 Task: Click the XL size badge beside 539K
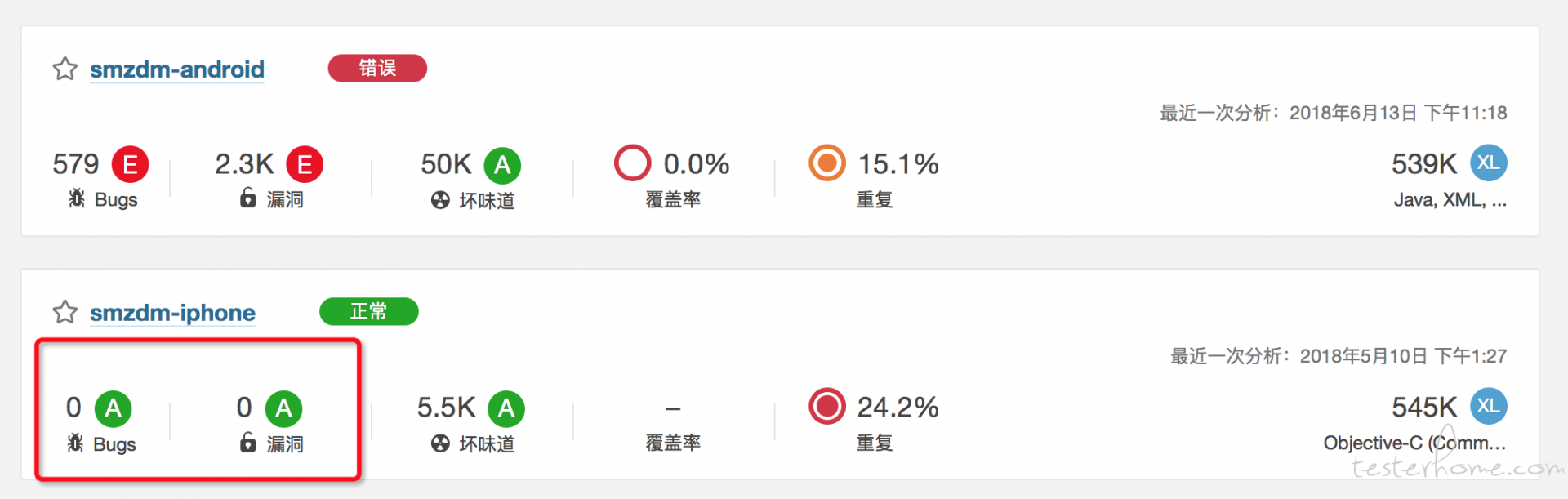pyautogui.click(x=1489, y=163)
